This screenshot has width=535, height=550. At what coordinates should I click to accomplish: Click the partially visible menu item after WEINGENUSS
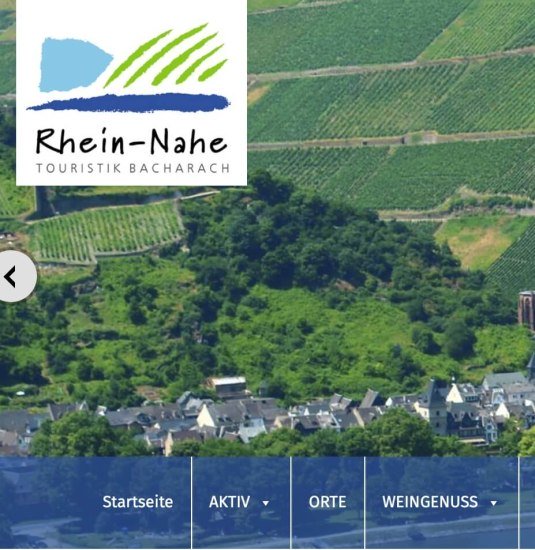pos(527,503)
